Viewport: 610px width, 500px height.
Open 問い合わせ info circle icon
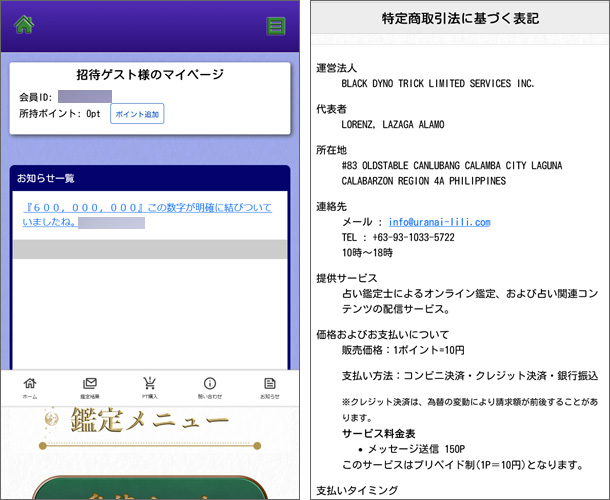(210, 387)
